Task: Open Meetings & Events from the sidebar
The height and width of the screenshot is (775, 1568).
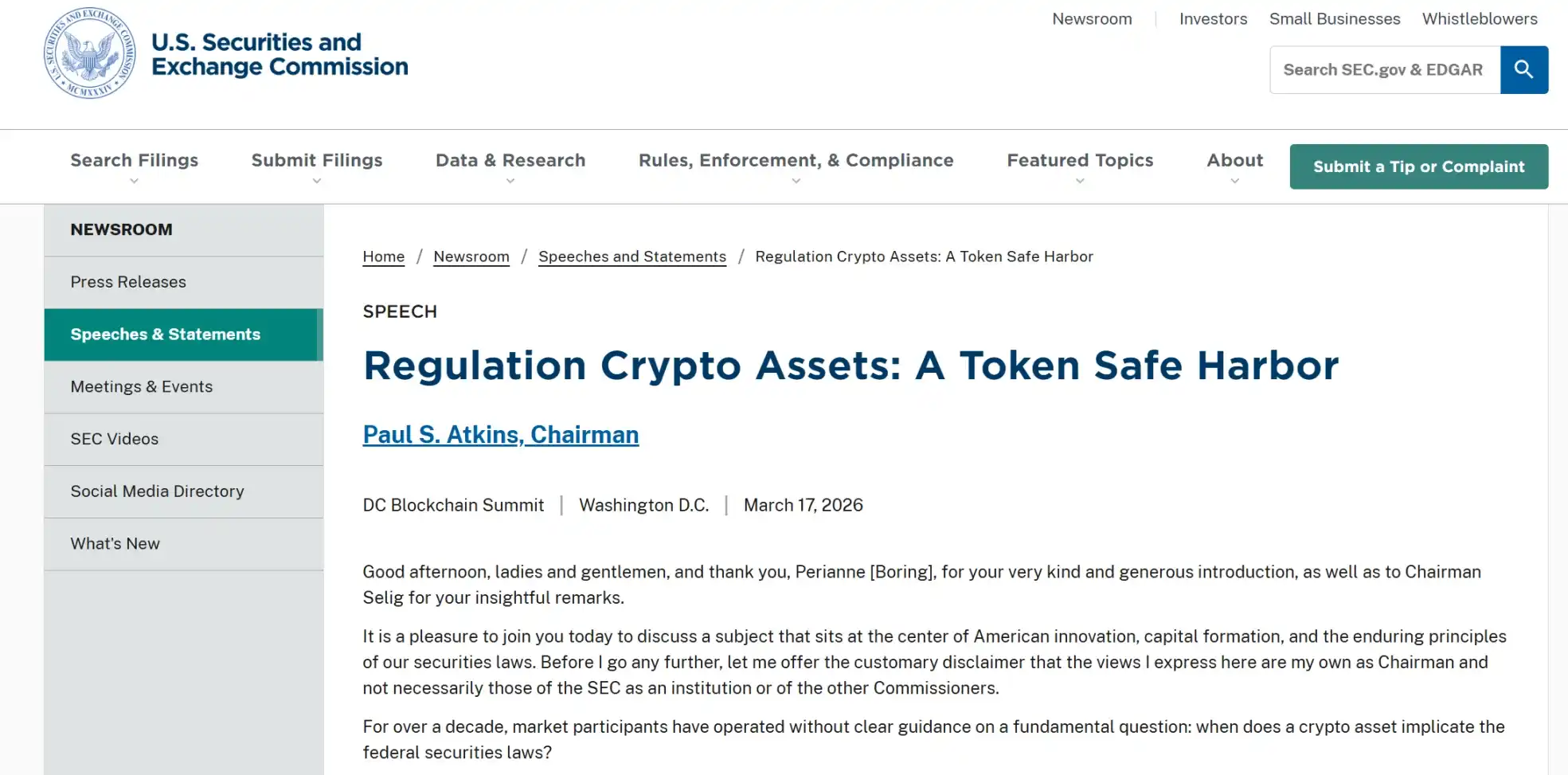Action: pos(142,386)
